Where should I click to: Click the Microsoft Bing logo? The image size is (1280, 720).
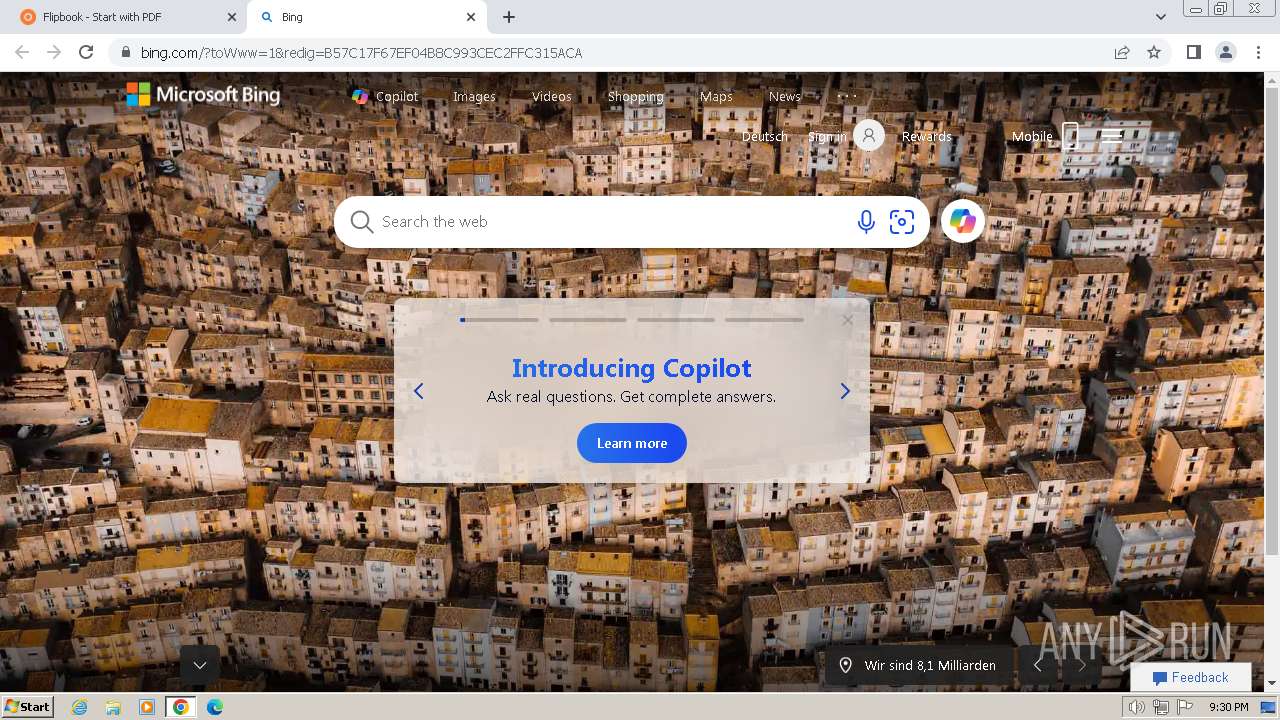pos(203,95)
